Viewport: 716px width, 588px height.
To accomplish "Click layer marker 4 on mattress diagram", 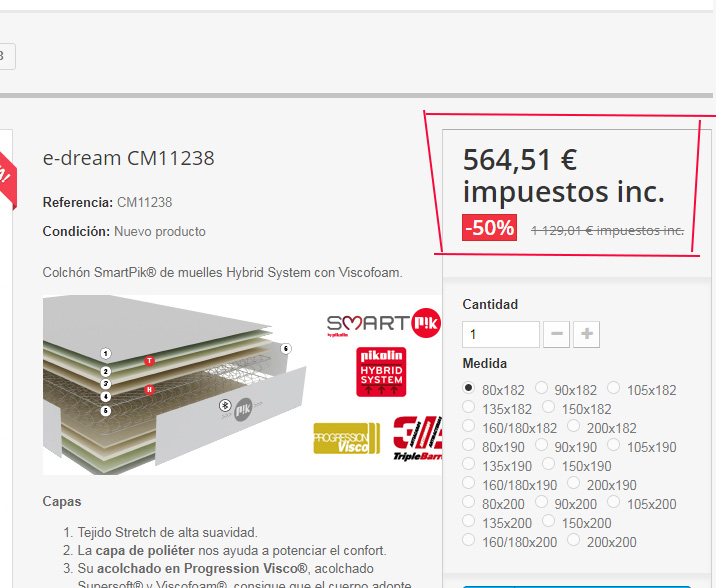I will tap(105, 397).
